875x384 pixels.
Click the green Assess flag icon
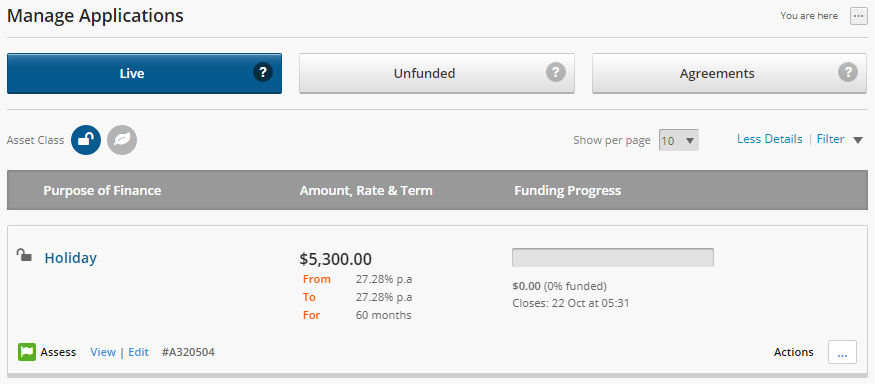click(27, 352)
